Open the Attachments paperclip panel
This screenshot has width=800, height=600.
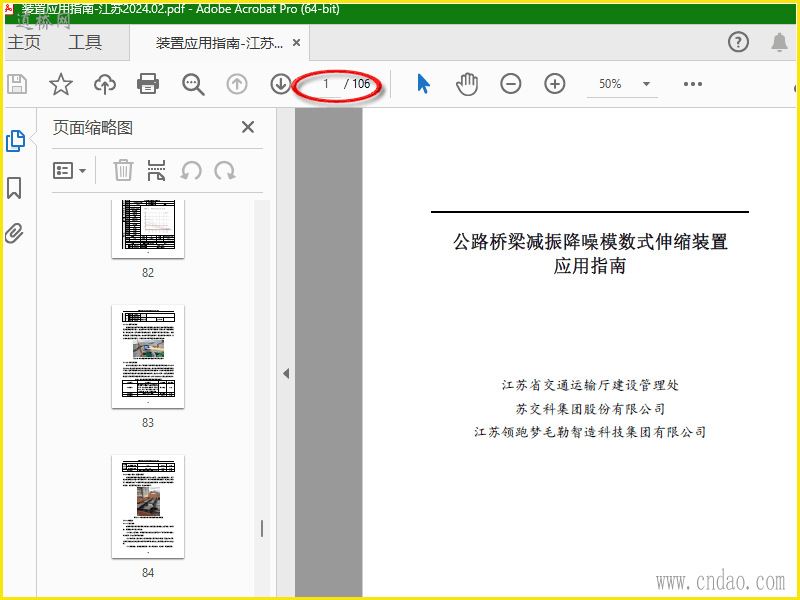pyautogui.click(x=14, y=234)
